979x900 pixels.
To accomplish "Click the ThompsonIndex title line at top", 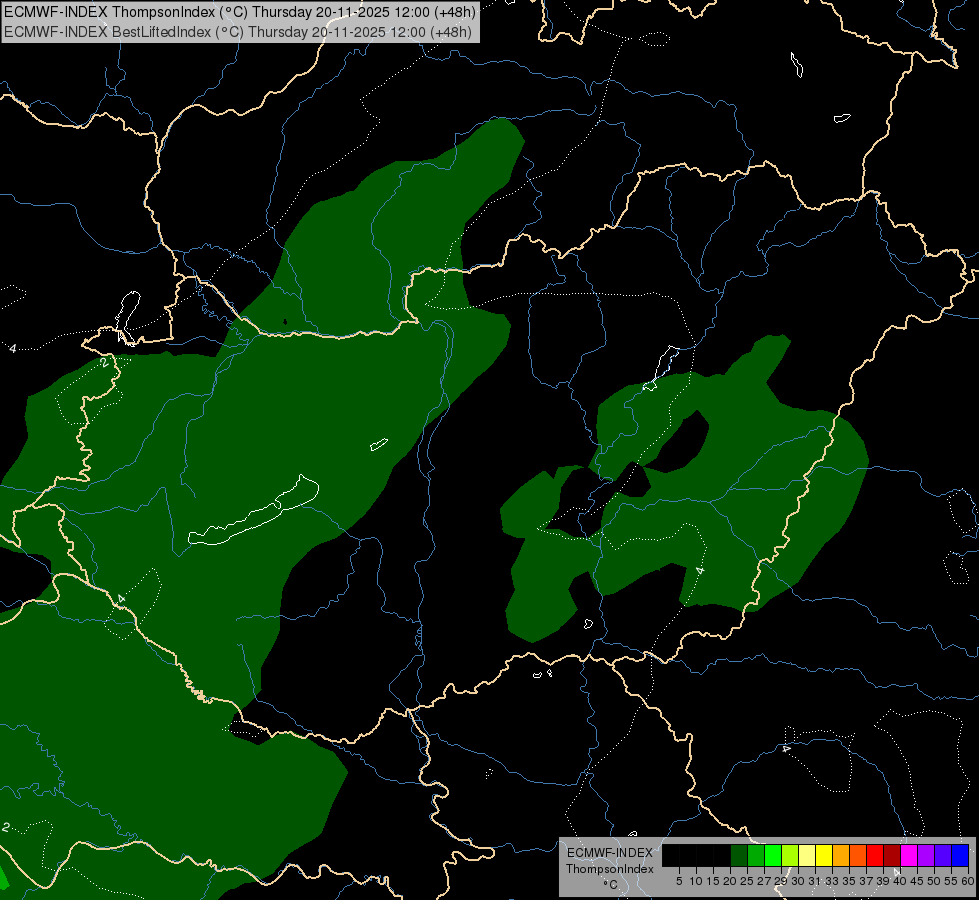I will [x=239, y=11].
